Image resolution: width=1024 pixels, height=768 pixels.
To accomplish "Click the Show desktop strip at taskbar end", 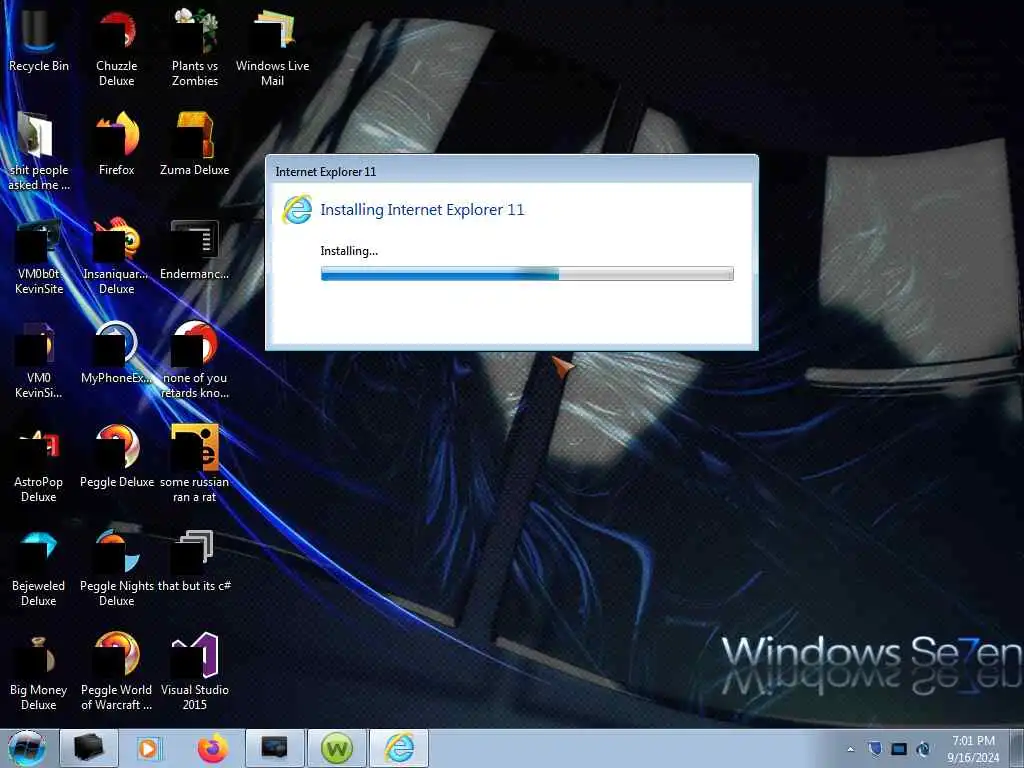I will (1016, 748).
